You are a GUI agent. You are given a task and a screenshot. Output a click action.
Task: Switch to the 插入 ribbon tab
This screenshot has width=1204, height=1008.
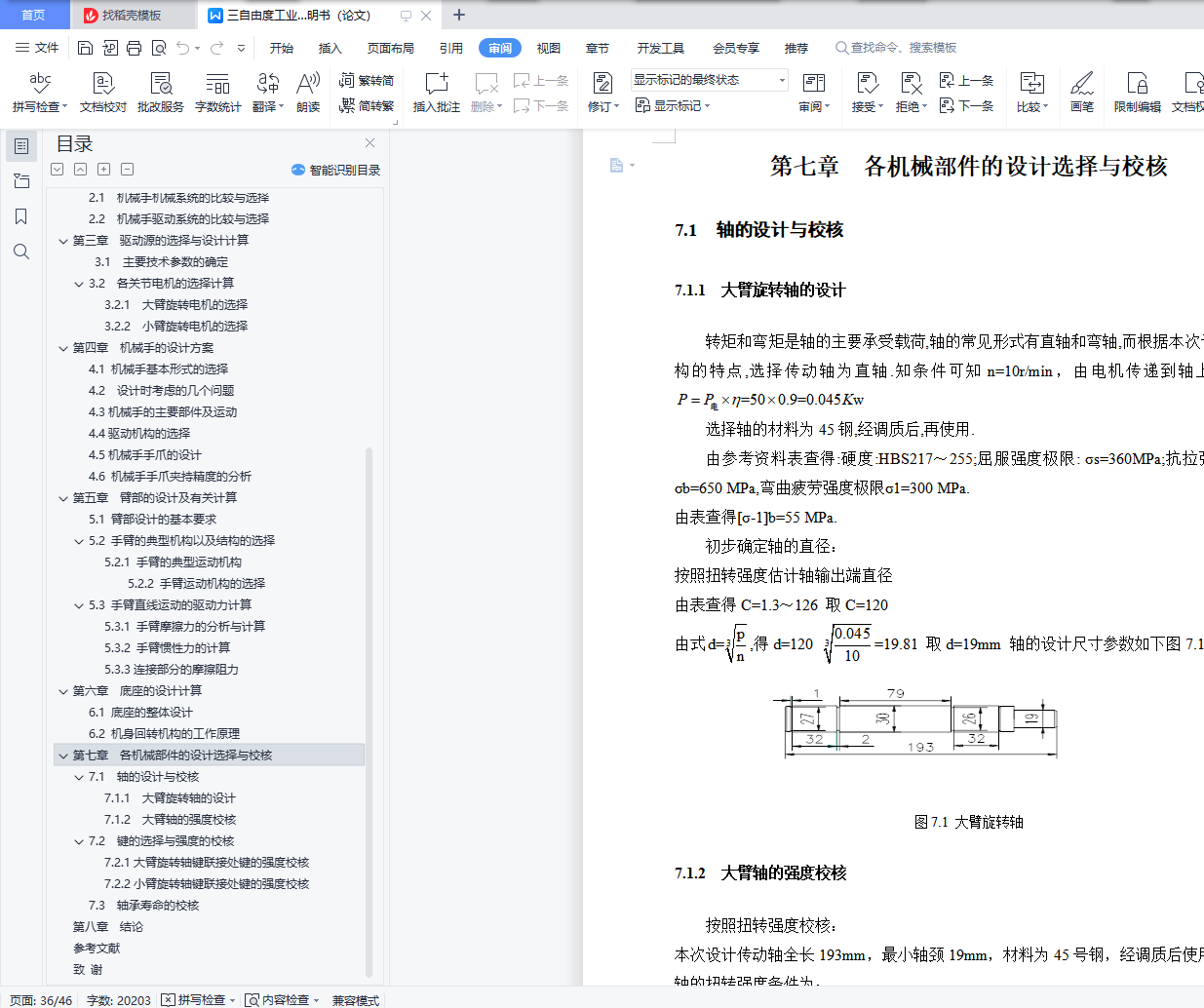click(x=330, y=49)
